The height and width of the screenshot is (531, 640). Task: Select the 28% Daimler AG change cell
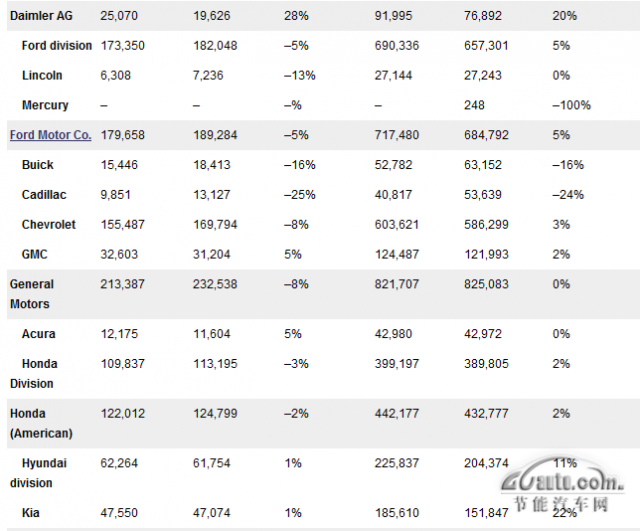pos(296,16)
